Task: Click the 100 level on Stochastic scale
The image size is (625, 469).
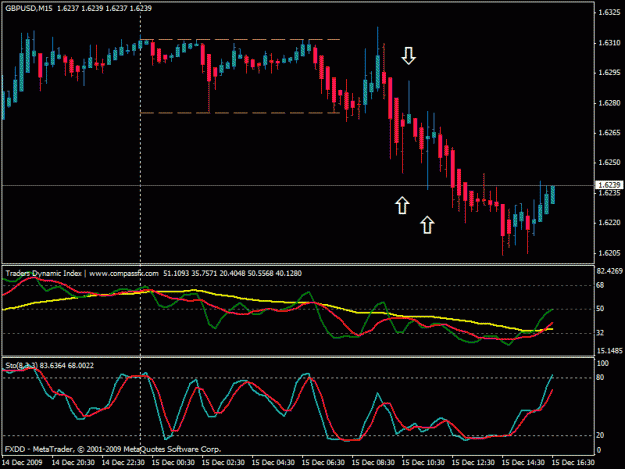Action: [603, 363]
